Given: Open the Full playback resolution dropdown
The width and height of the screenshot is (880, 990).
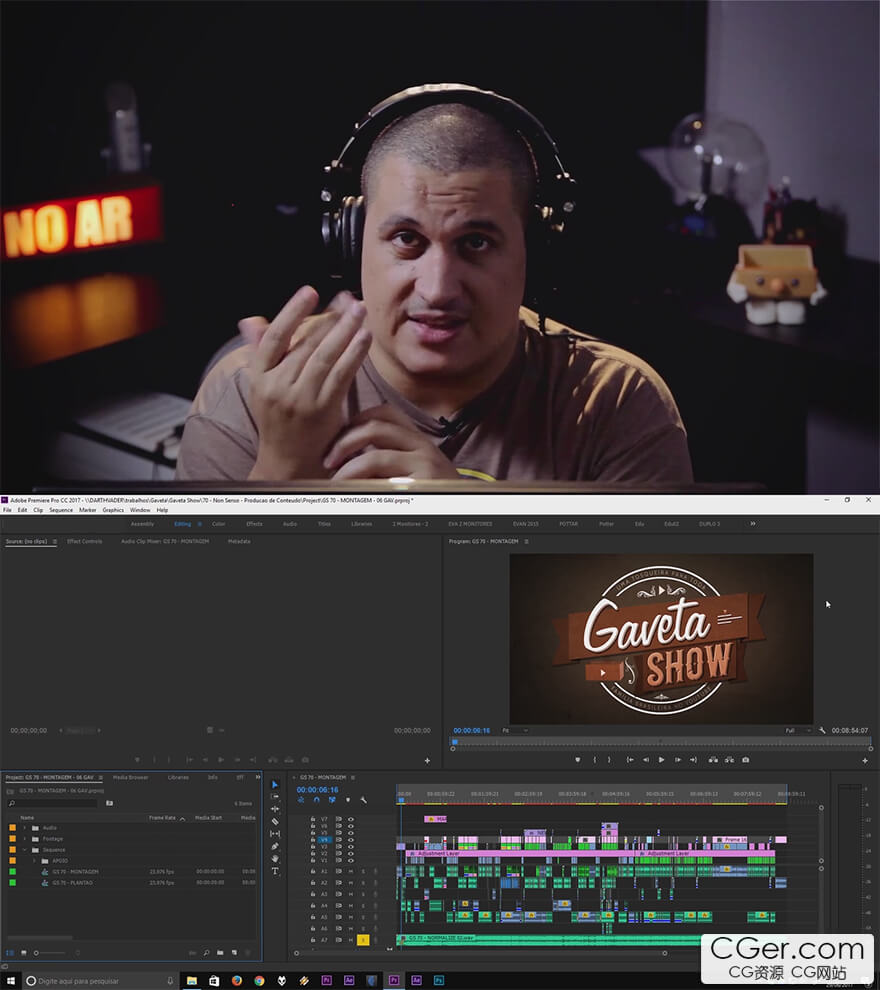Looking at the screenshot, I should coord(799,731).
